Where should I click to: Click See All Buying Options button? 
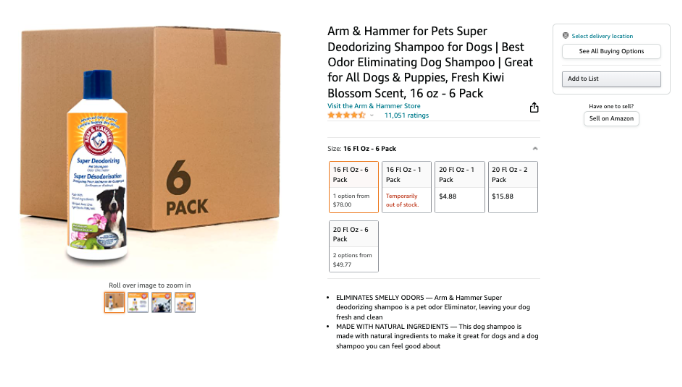(611, 51)
